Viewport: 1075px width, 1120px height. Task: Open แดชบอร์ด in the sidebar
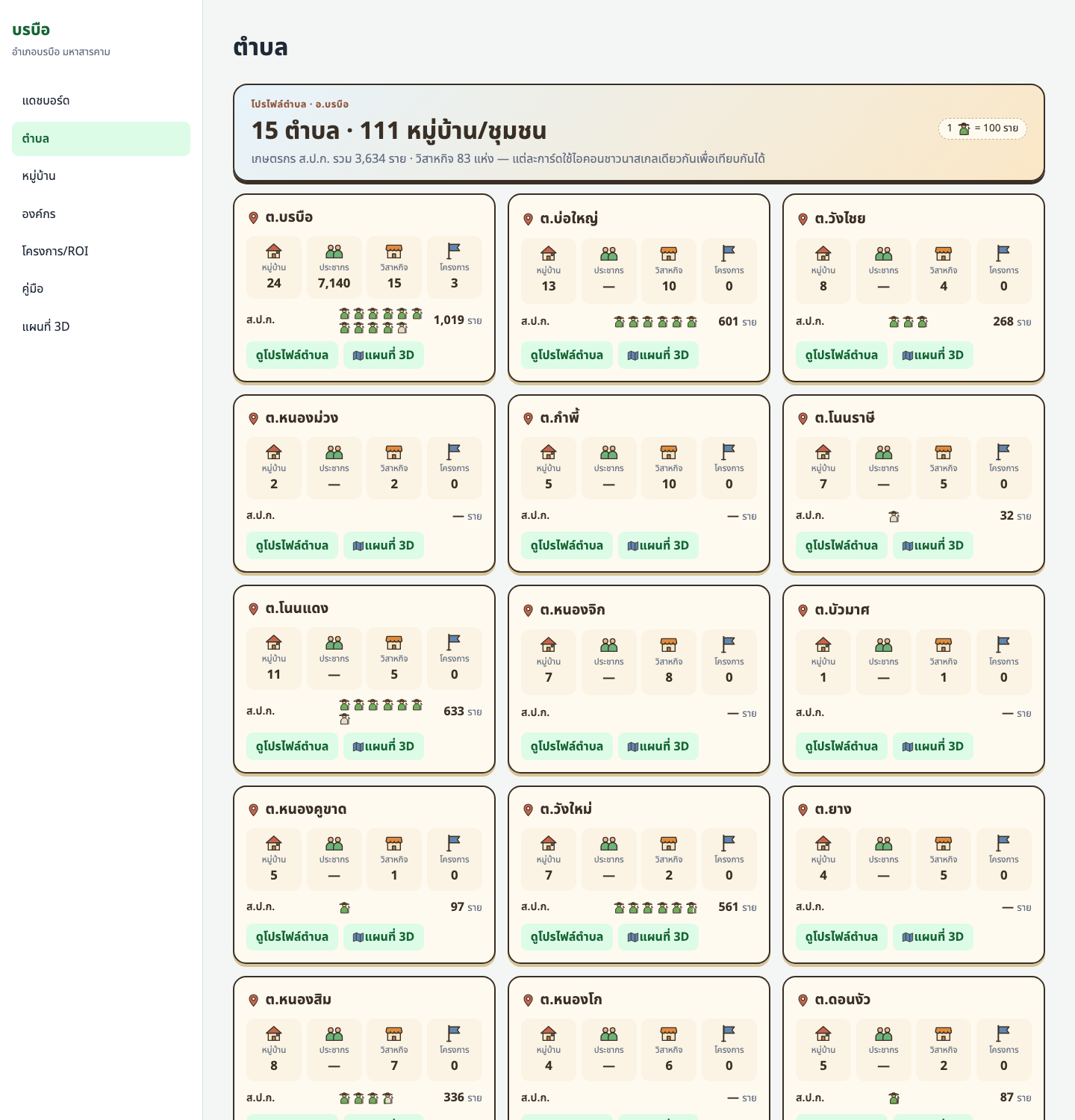click(102, 101)
